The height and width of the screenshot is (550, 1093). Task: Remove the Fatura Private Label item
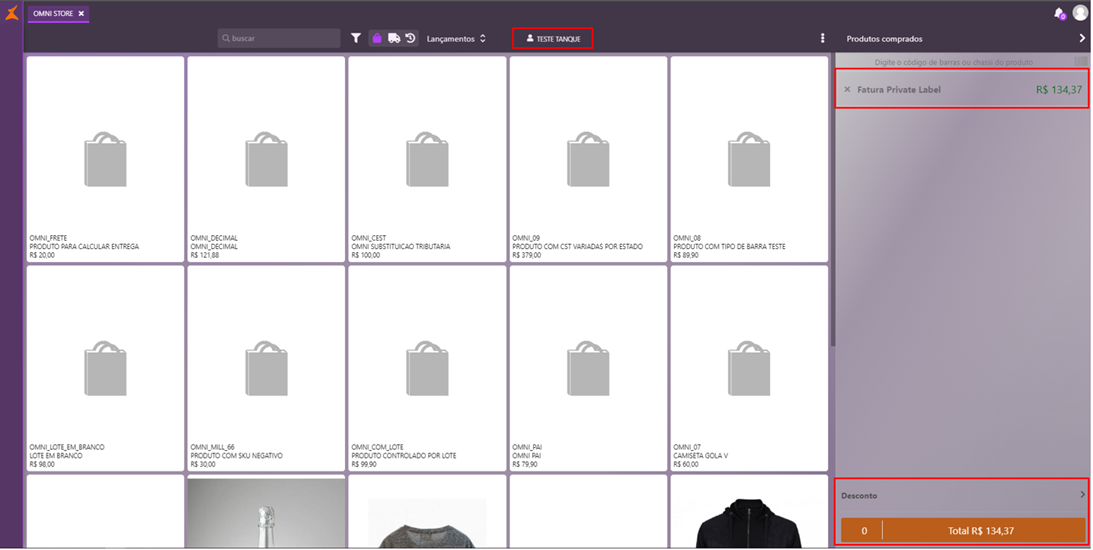click(847, 89)
